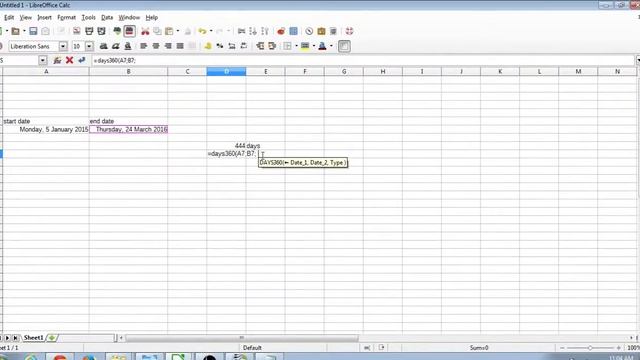The image size is (640, 360).
Task: Toggle grid lines button
Action: tap(344, 46)
